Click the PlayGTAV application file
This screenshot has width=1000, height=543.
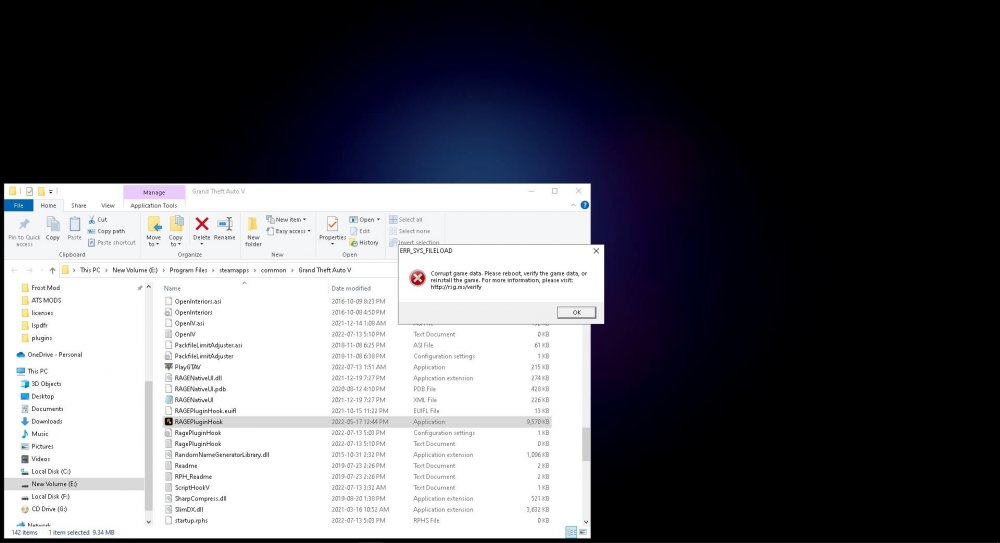(x=188, y=367)
